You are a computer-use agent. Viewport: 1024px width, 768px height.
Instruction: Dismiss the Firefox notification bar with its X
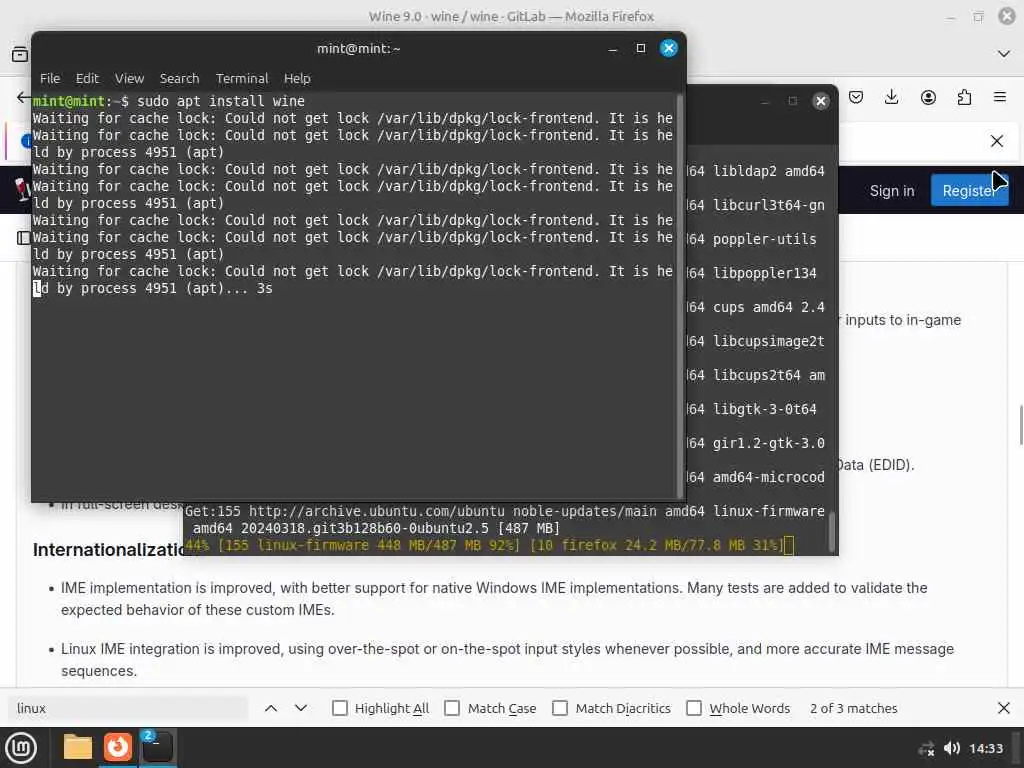pyautogui.click(x=997, y=141)
